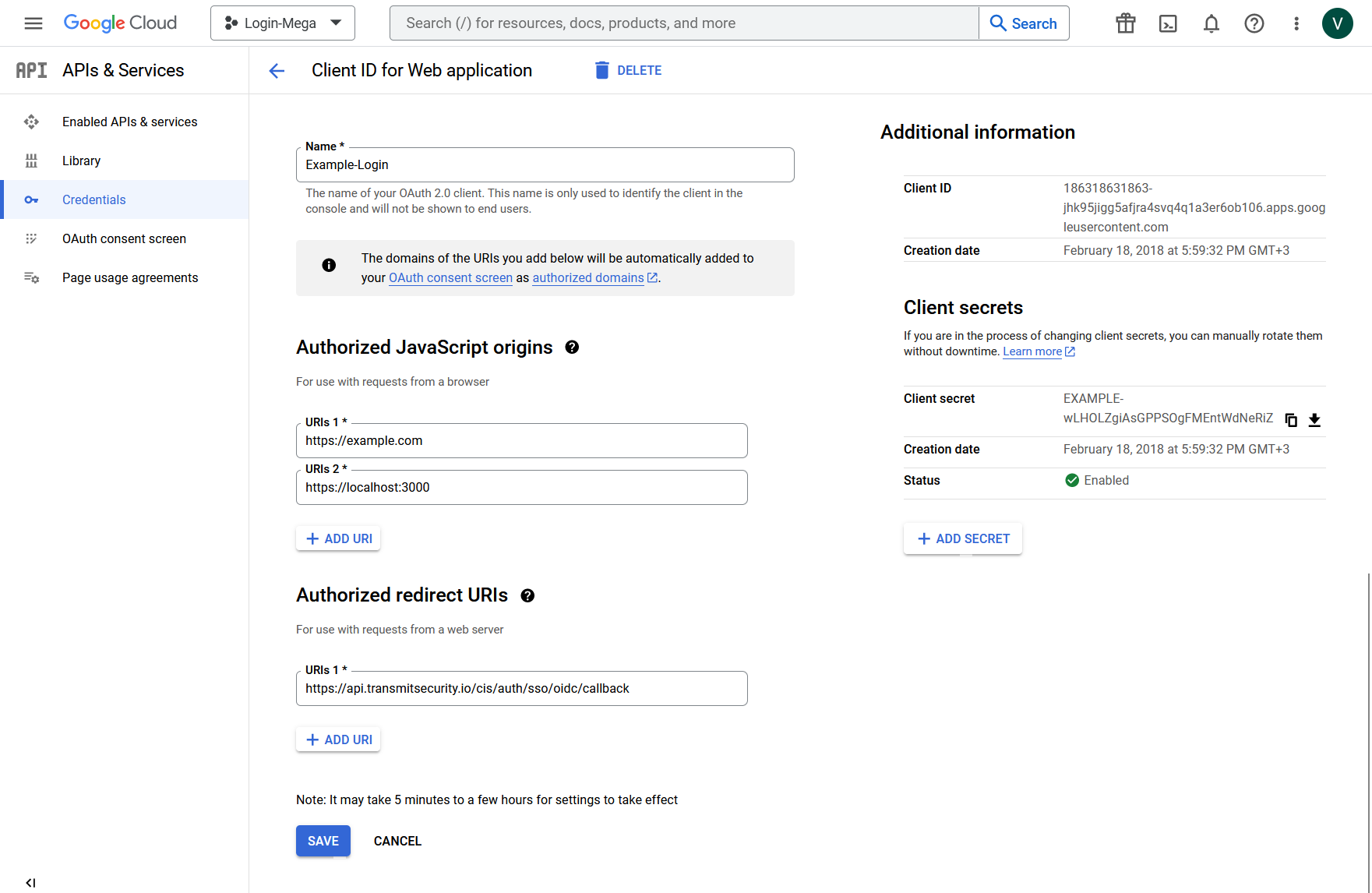This screenshot has height=893, width=1372.
Task: Open the main hamburger navigation menu
Action: [34, 23]
